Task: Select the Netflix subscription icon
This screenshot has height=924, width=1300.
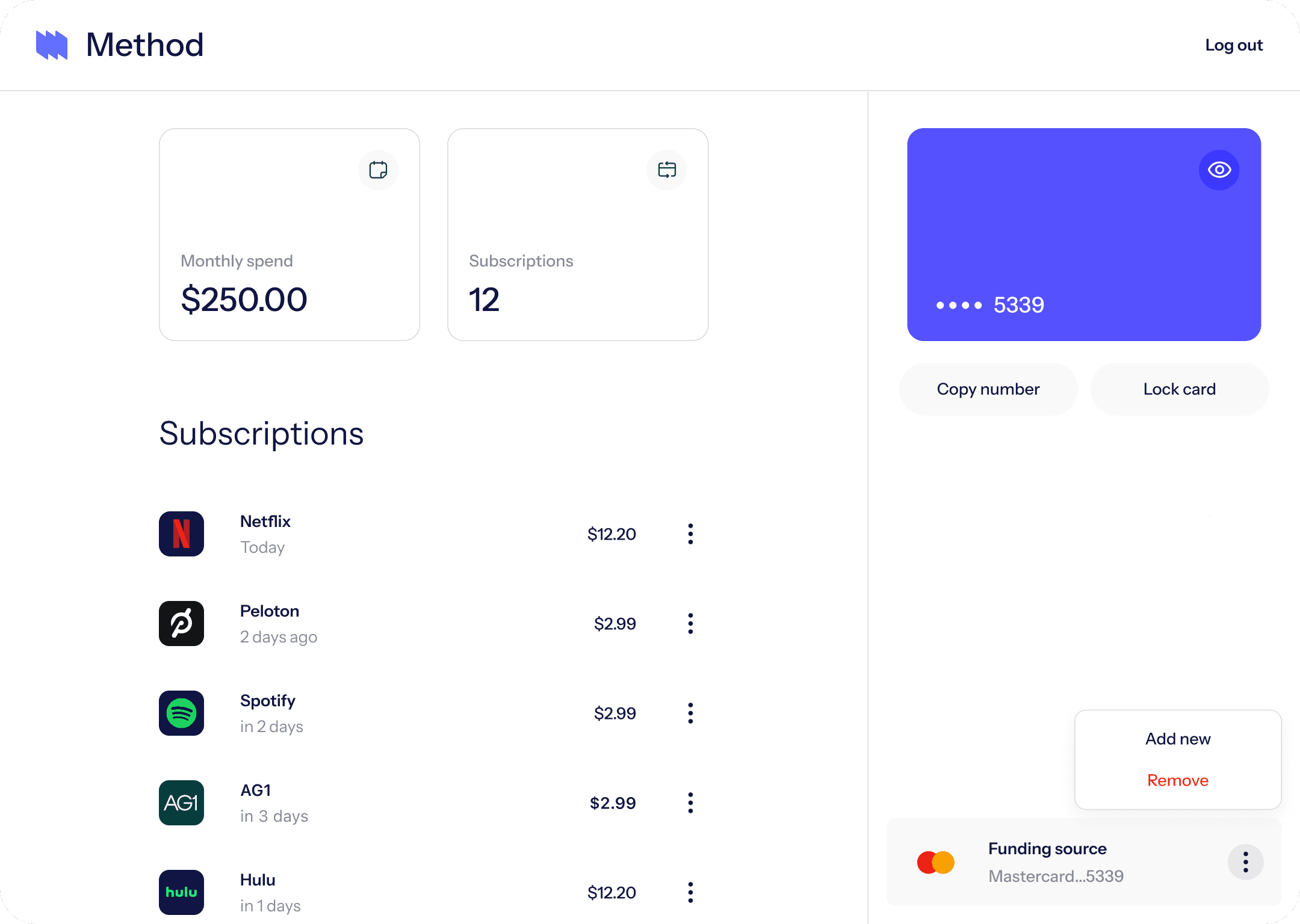Action: point(181,534)
